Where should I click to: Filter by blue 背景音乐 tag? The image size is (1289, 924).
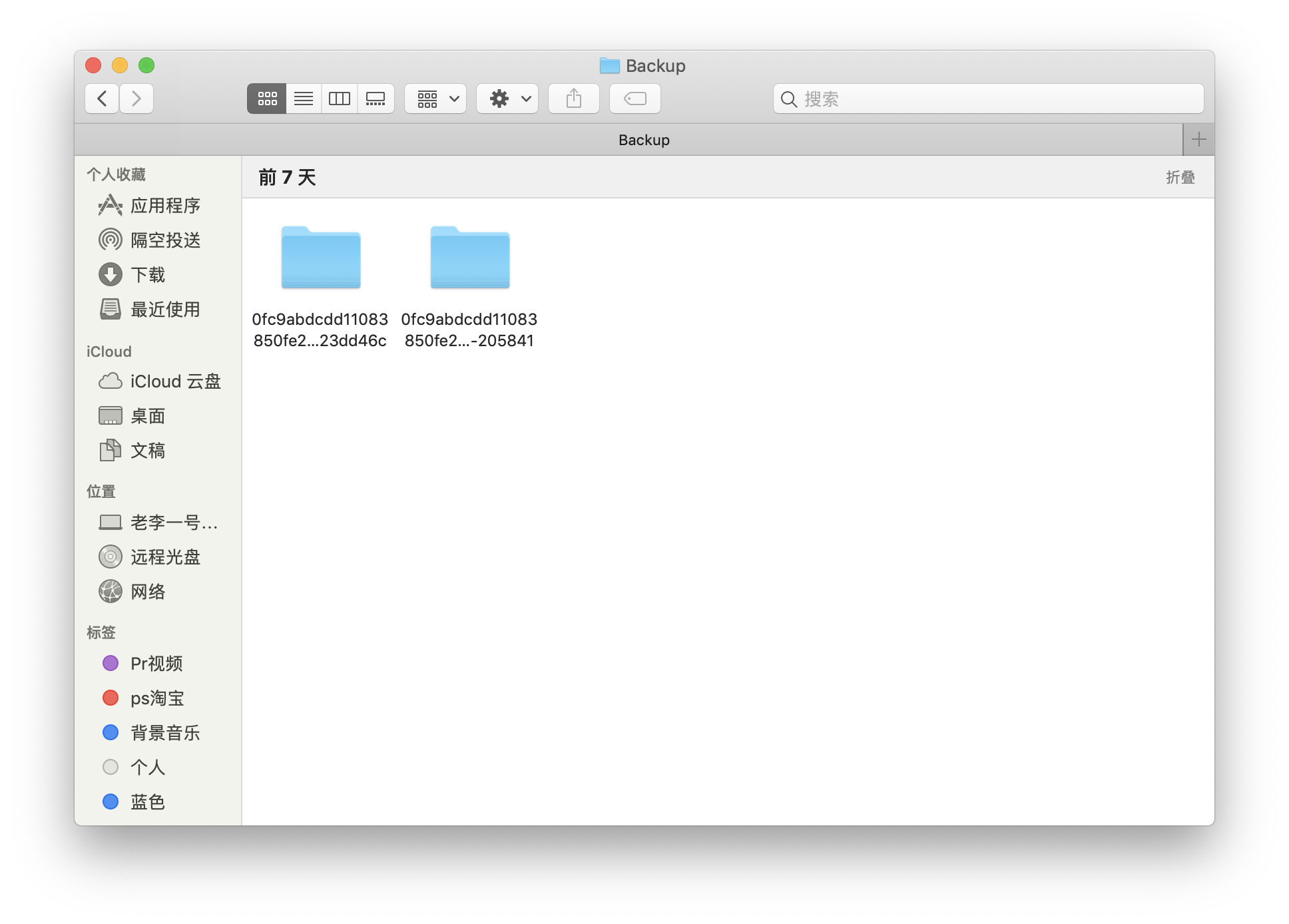point(158,733)
